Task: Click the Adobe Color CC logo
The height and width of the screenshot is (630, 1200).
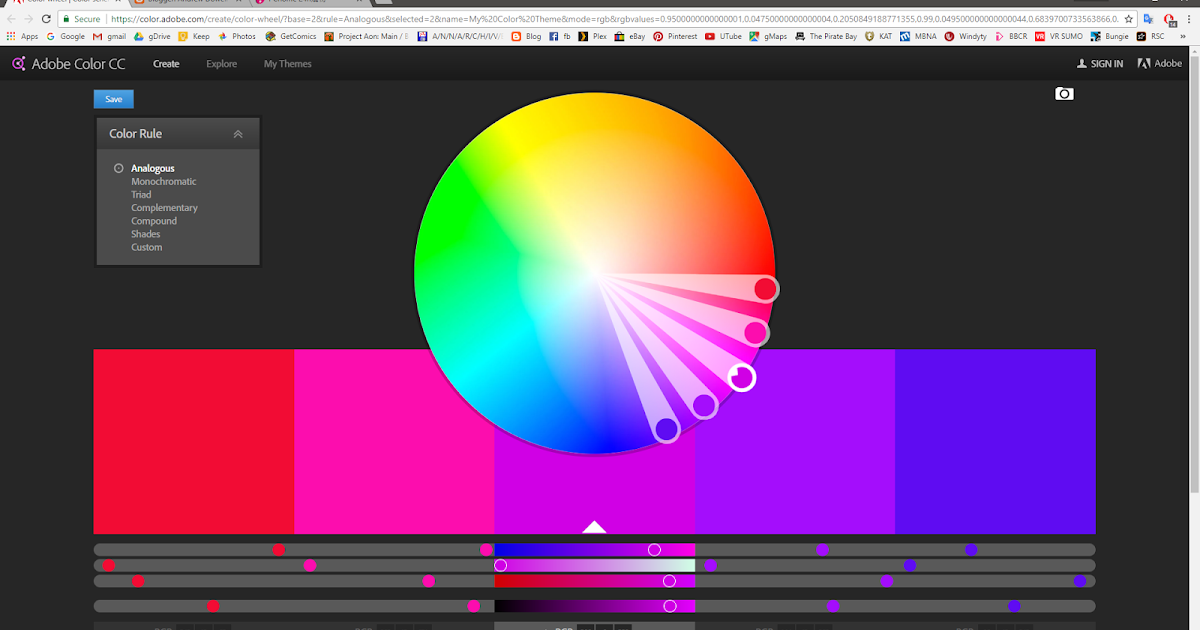Action: (x=69, y=63)
